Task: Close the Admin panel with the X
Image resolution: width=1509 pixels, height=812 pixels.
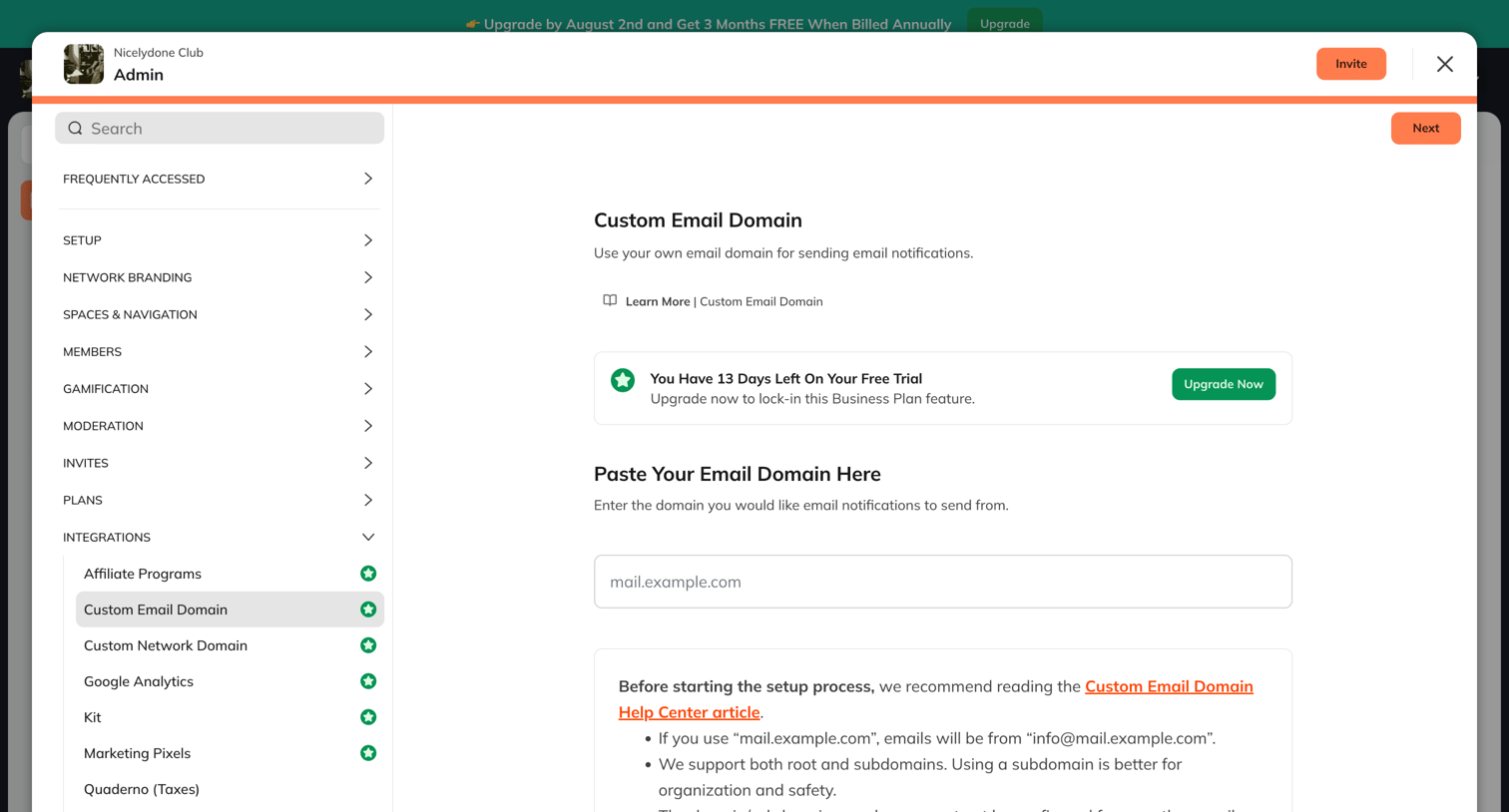Action: tap(1445, 64)
